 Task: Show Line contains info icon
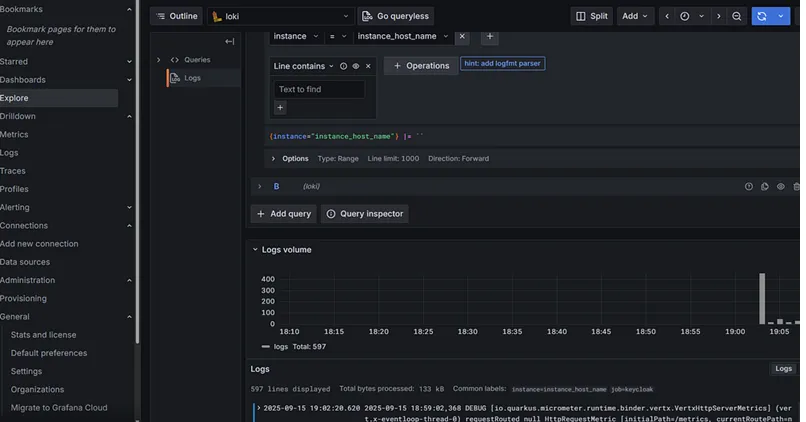[343, 66]
